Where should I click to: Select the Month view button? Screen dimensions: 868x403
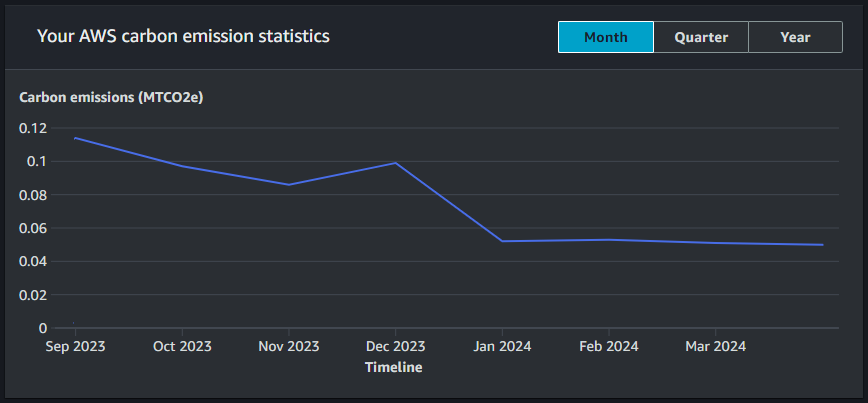click(x=606, y=37)
